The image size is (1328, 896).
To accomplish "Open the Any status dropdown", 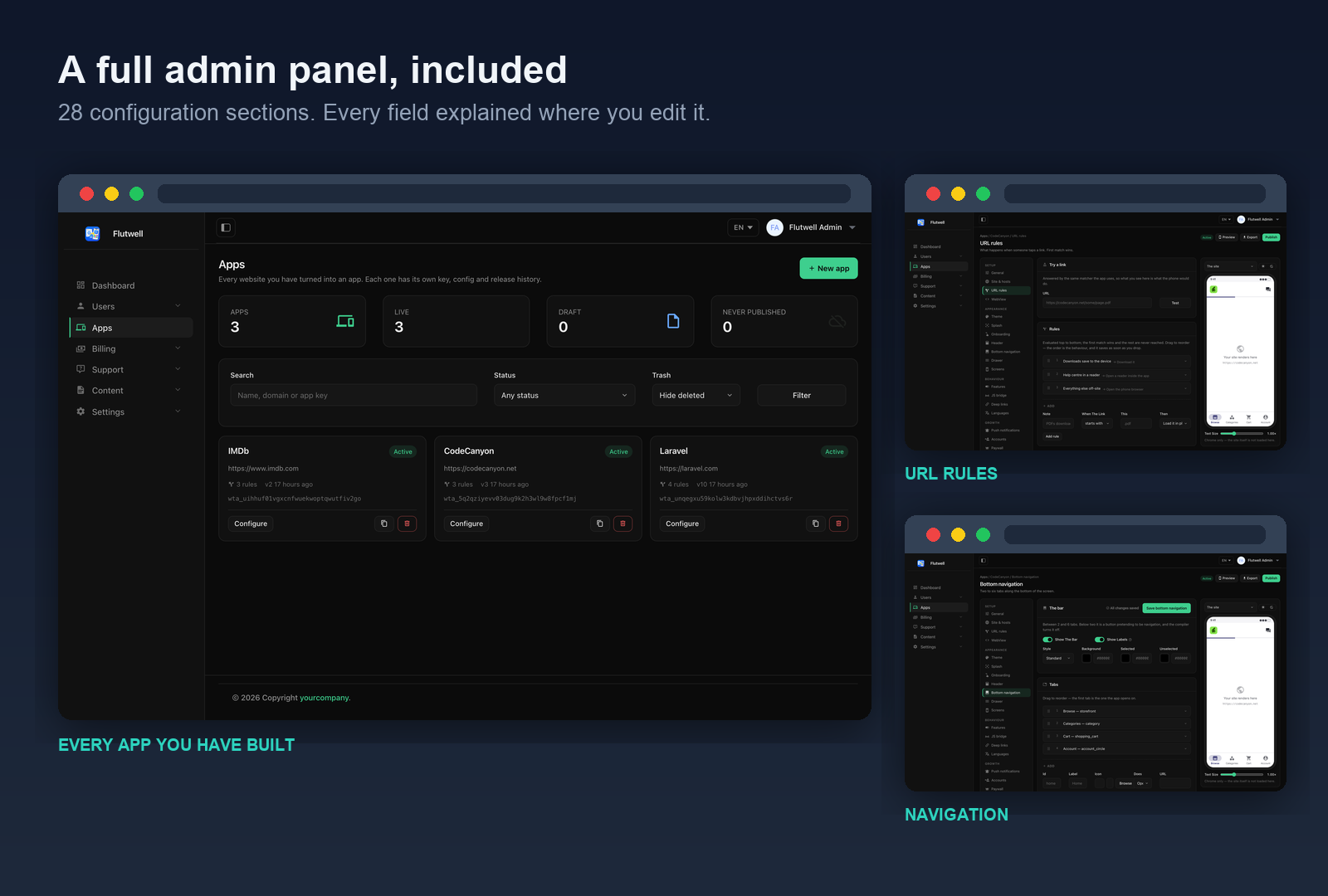I will coord(564,395).
